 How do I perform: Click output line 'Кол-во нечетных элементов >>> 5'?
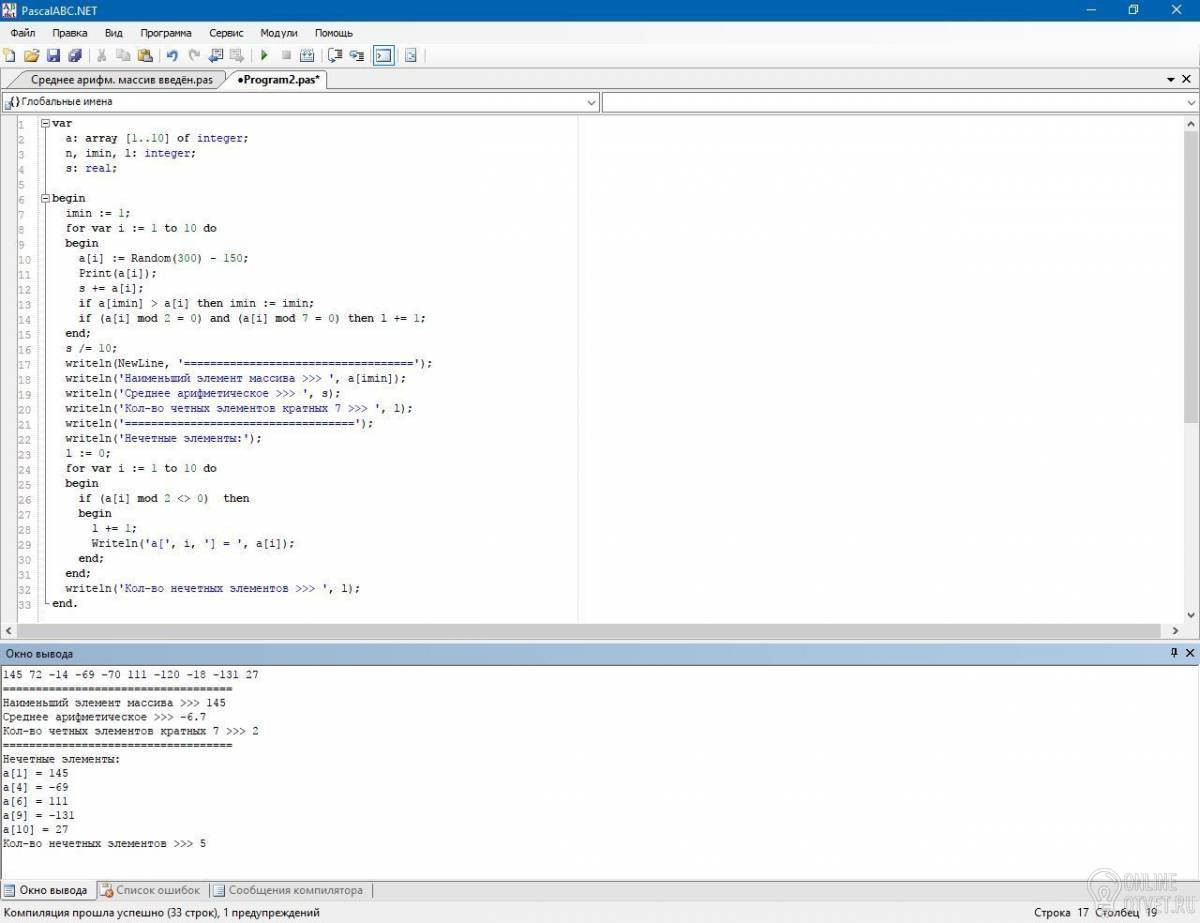104,844
